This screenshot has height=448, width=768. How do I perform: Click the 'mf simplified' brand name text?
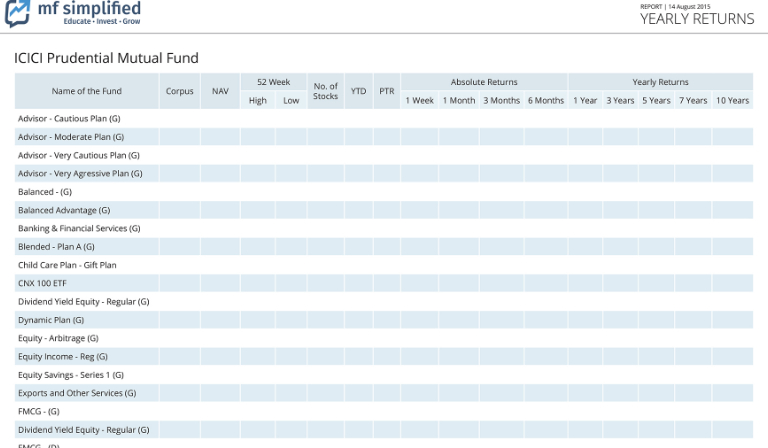point(89,8)
